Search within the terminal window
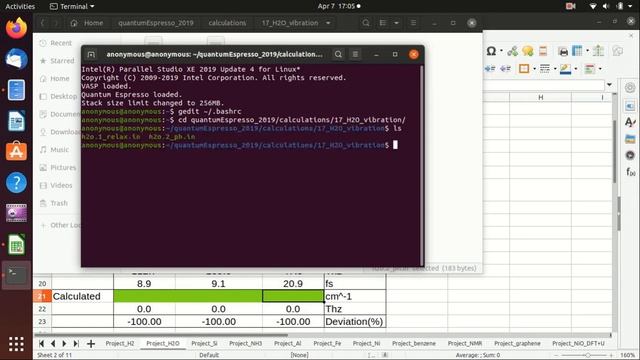 [x=338, y=54]
